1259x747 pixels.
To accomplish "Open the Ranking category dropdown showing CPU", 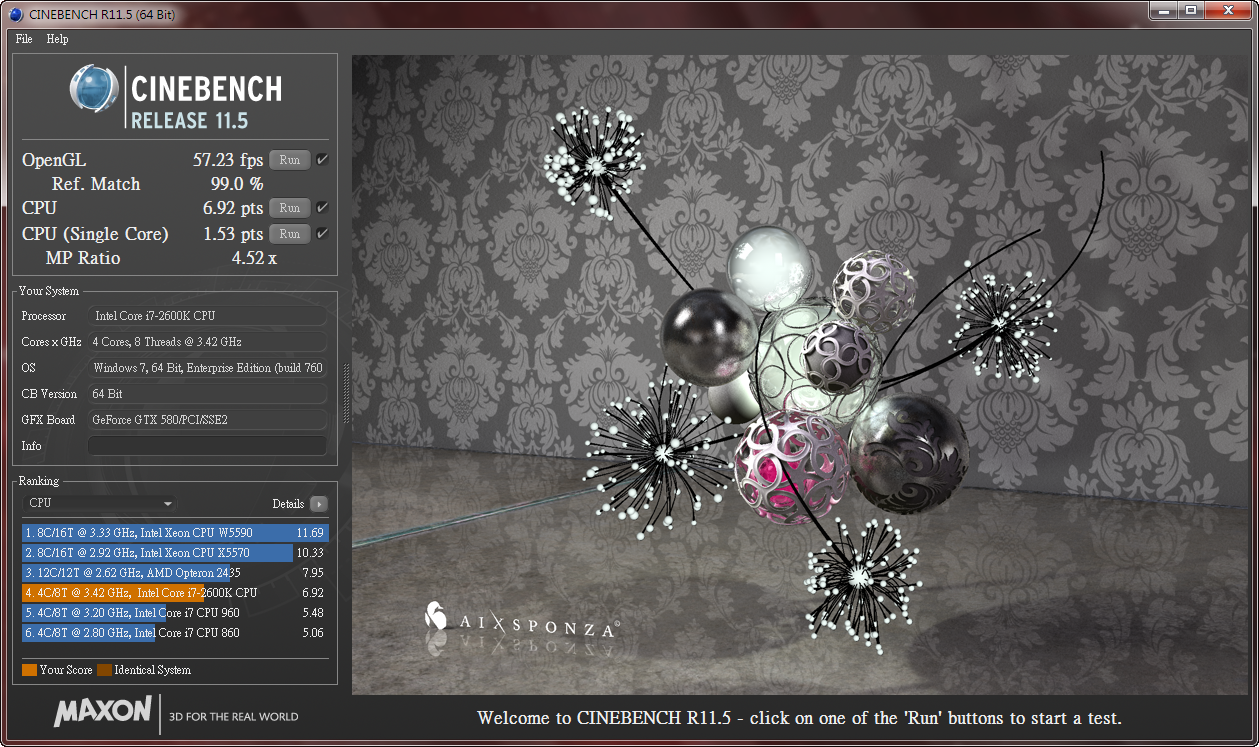I will click(x=100, y=504).
